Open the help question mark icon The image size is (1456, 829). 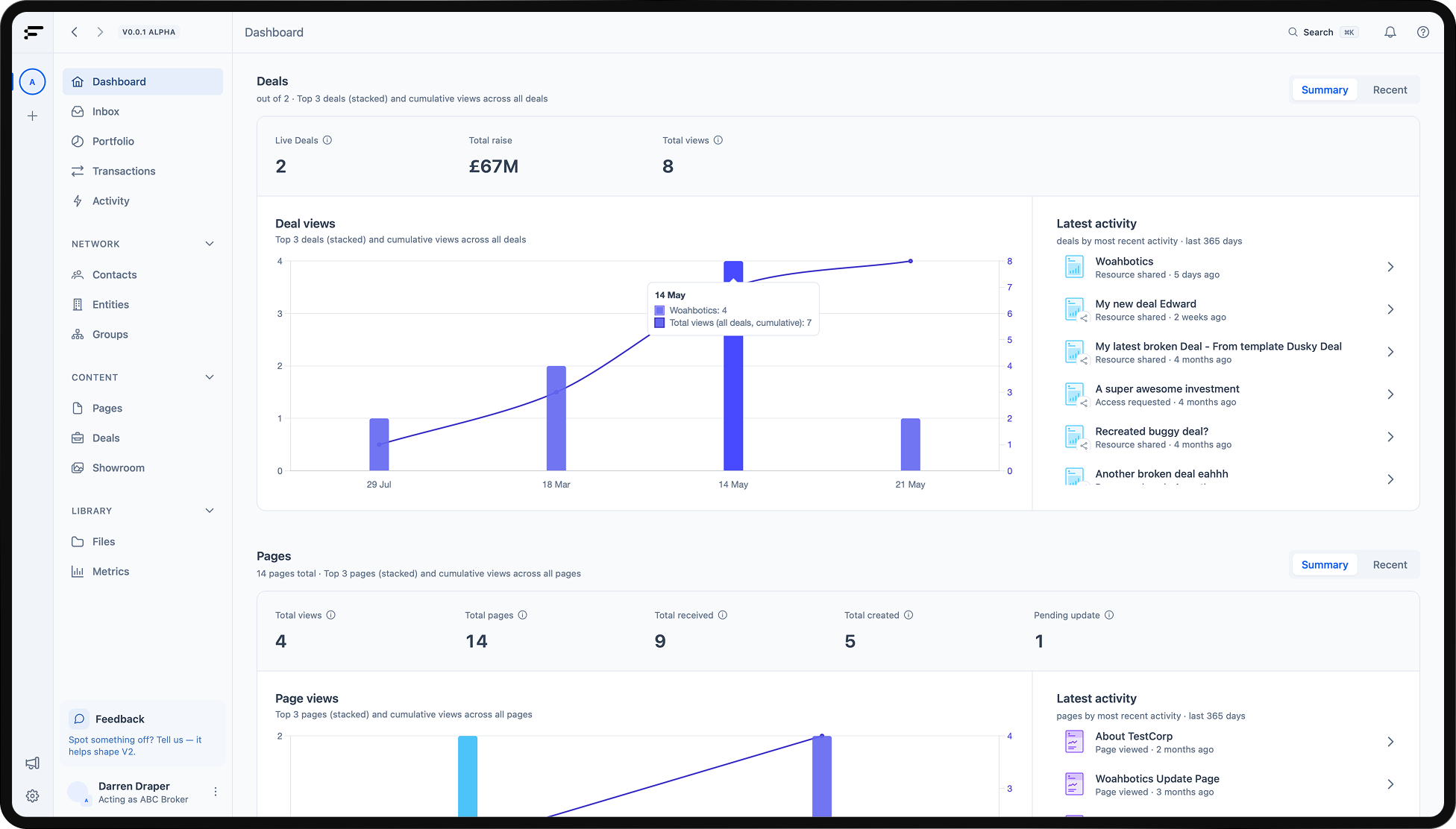[x=1423, y=32]
